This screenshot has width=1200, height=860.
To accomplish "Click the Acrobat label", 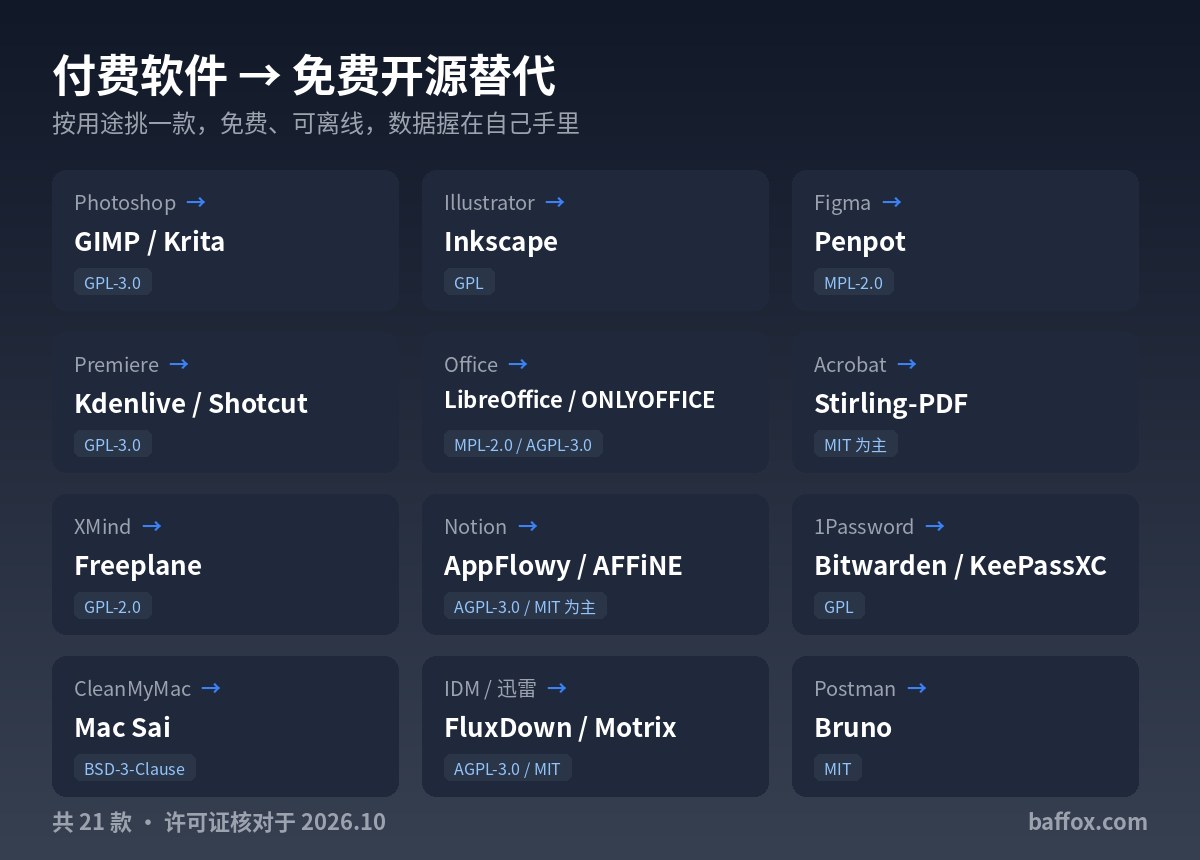I will pyautogui.click(x=850, y=364).
